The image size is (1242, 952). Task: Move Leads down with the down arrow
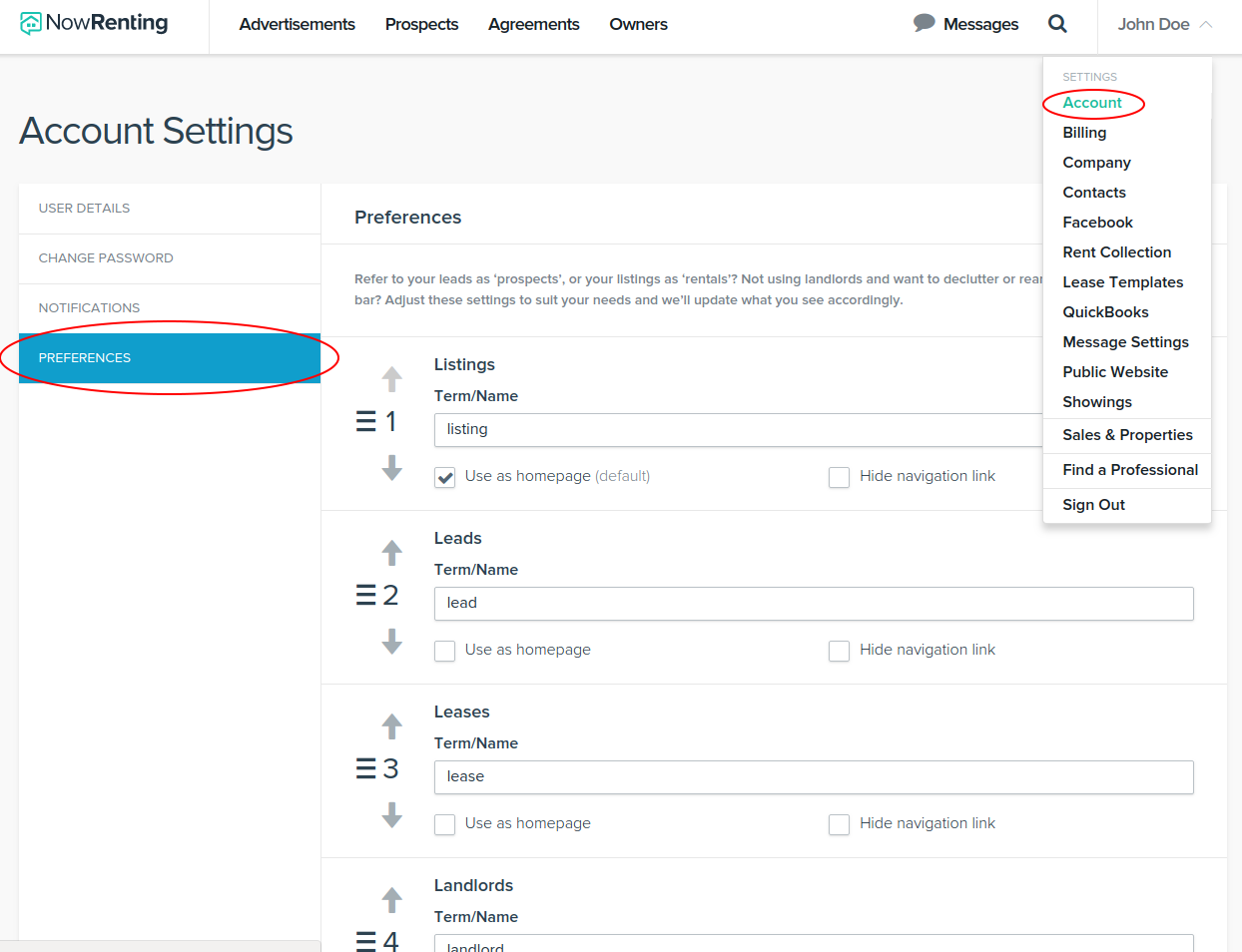(x=392, y=641)
